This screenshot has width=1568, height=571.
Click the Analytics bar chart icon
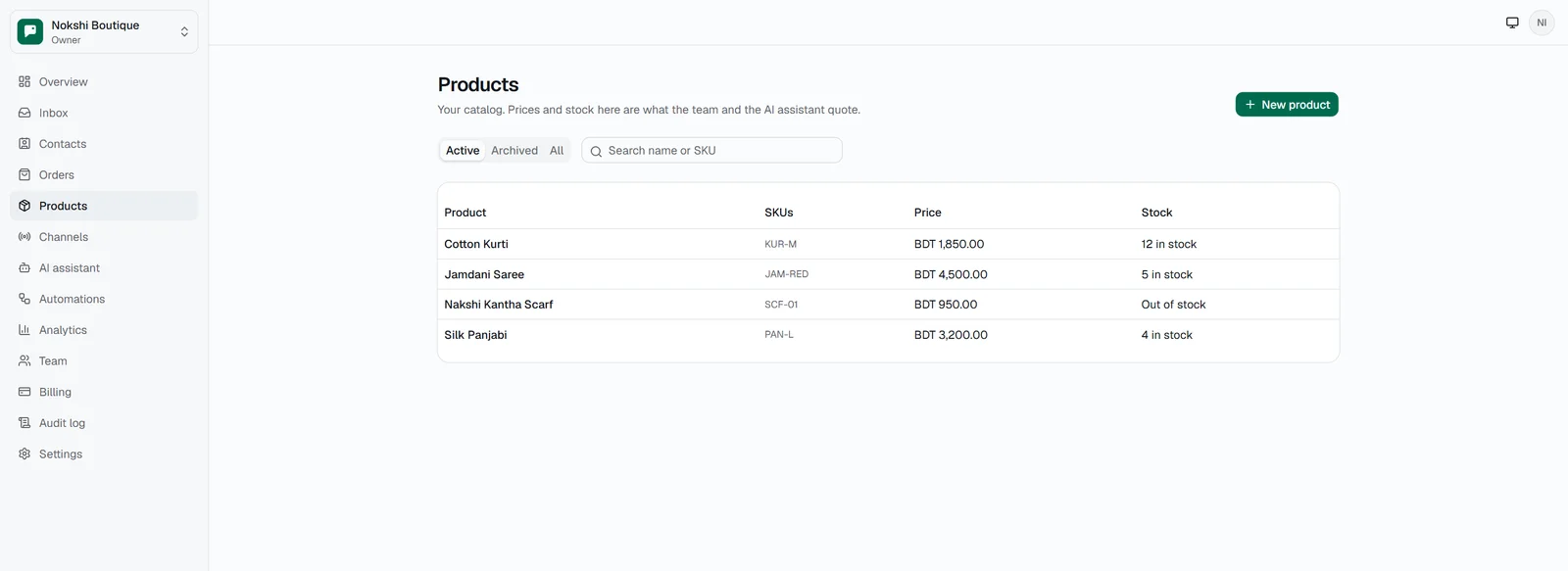[x=24, y=330]
